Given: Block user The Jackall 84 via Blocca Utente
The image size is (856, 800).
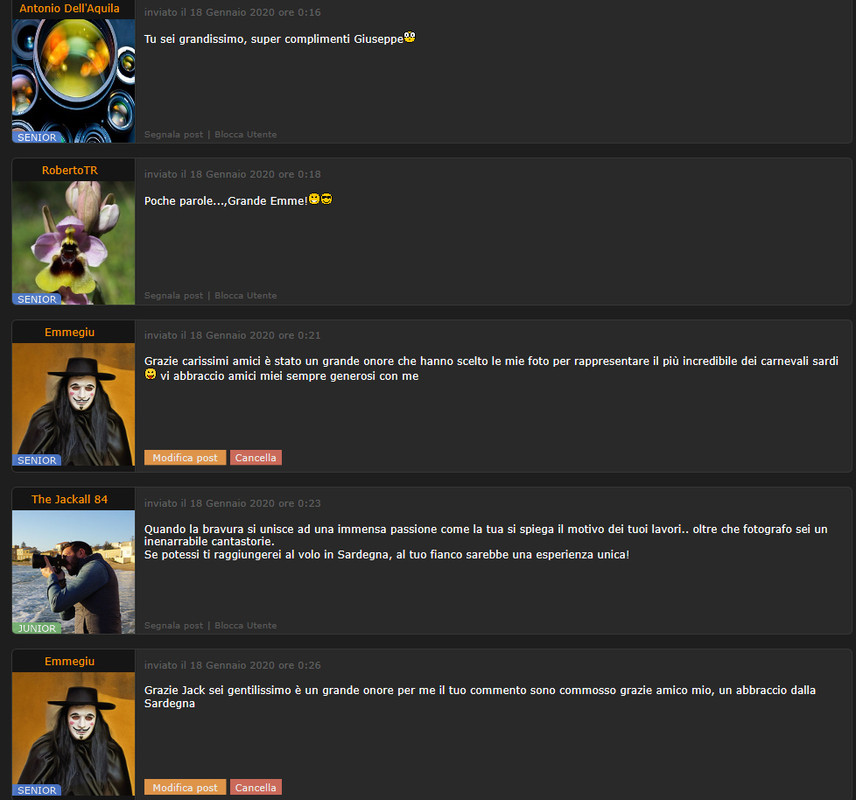Looking at the screenshot, I should (246, 626).
